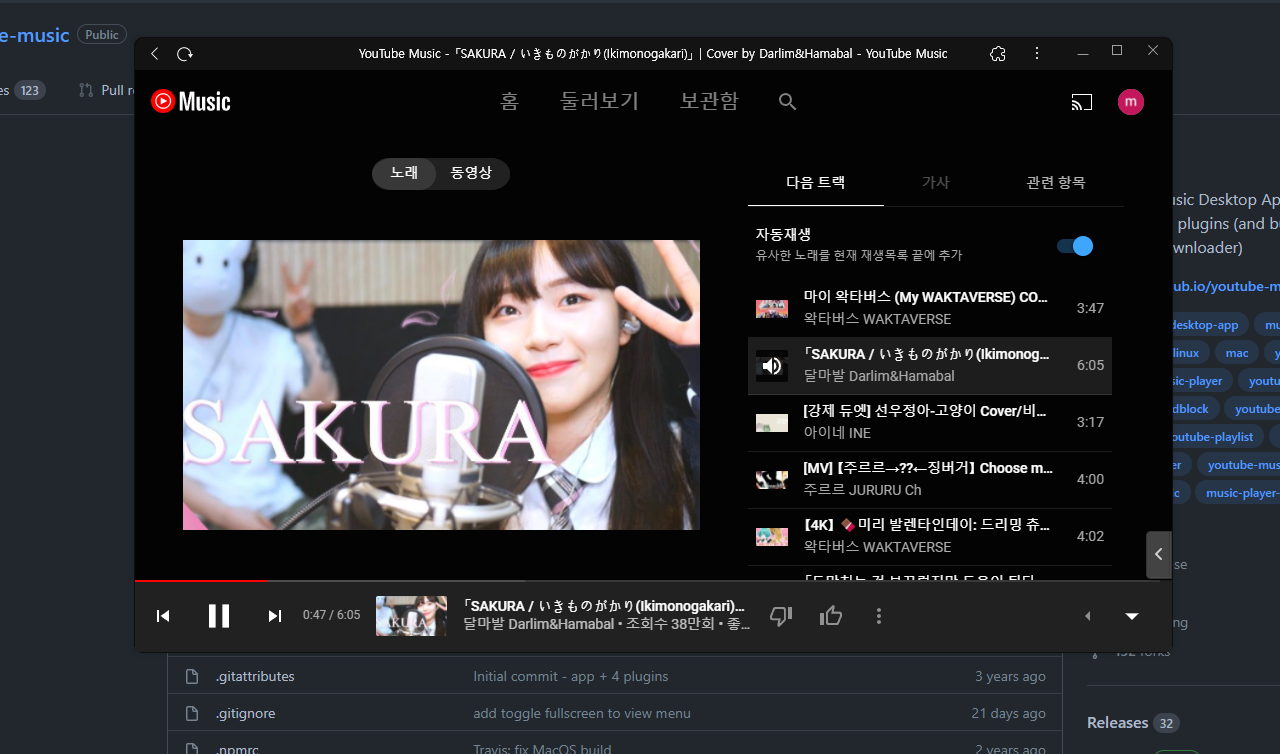Dislike the SAKURA song

(x=781, y=616)
